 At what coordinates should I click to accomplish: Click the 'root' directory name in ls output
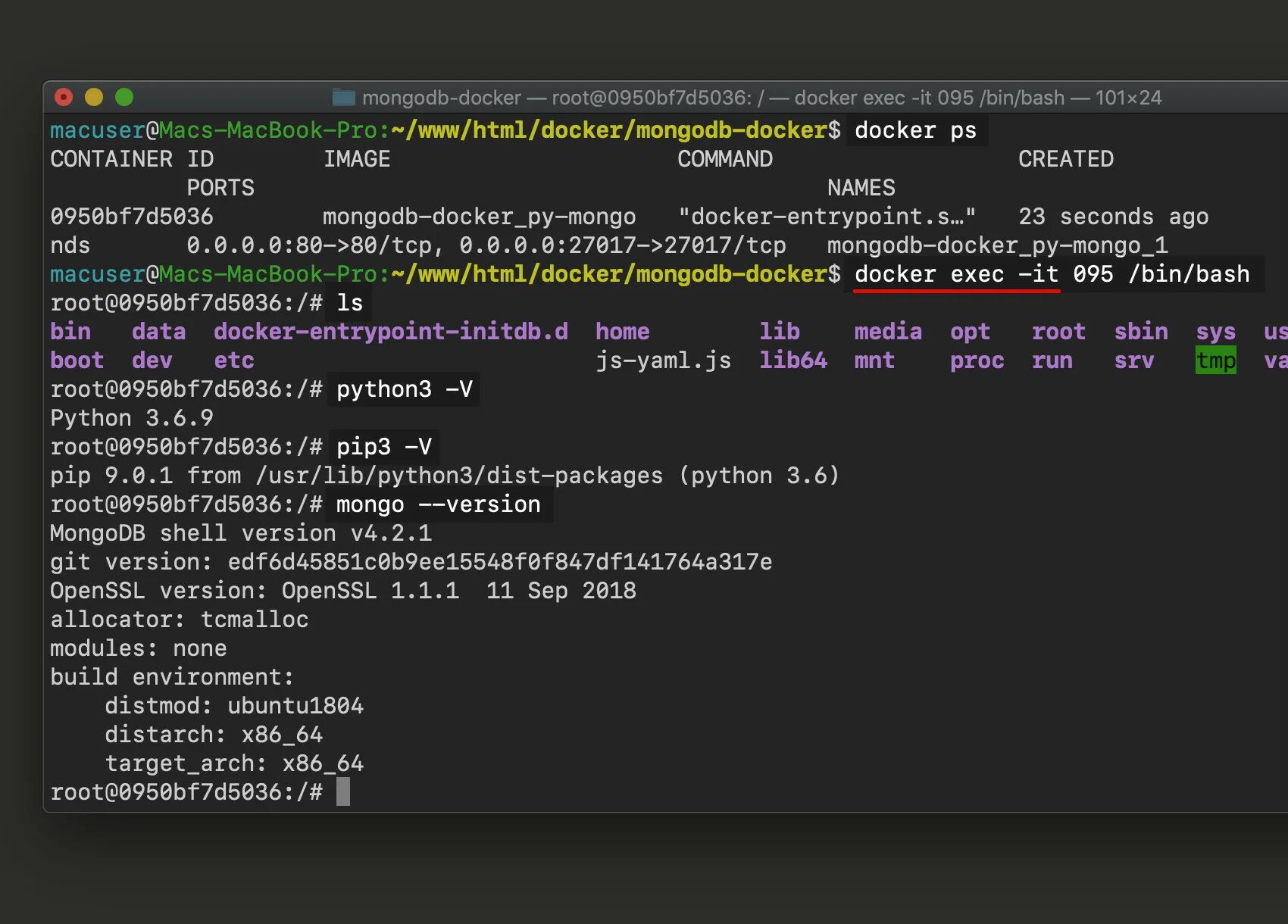point(1059,332)
